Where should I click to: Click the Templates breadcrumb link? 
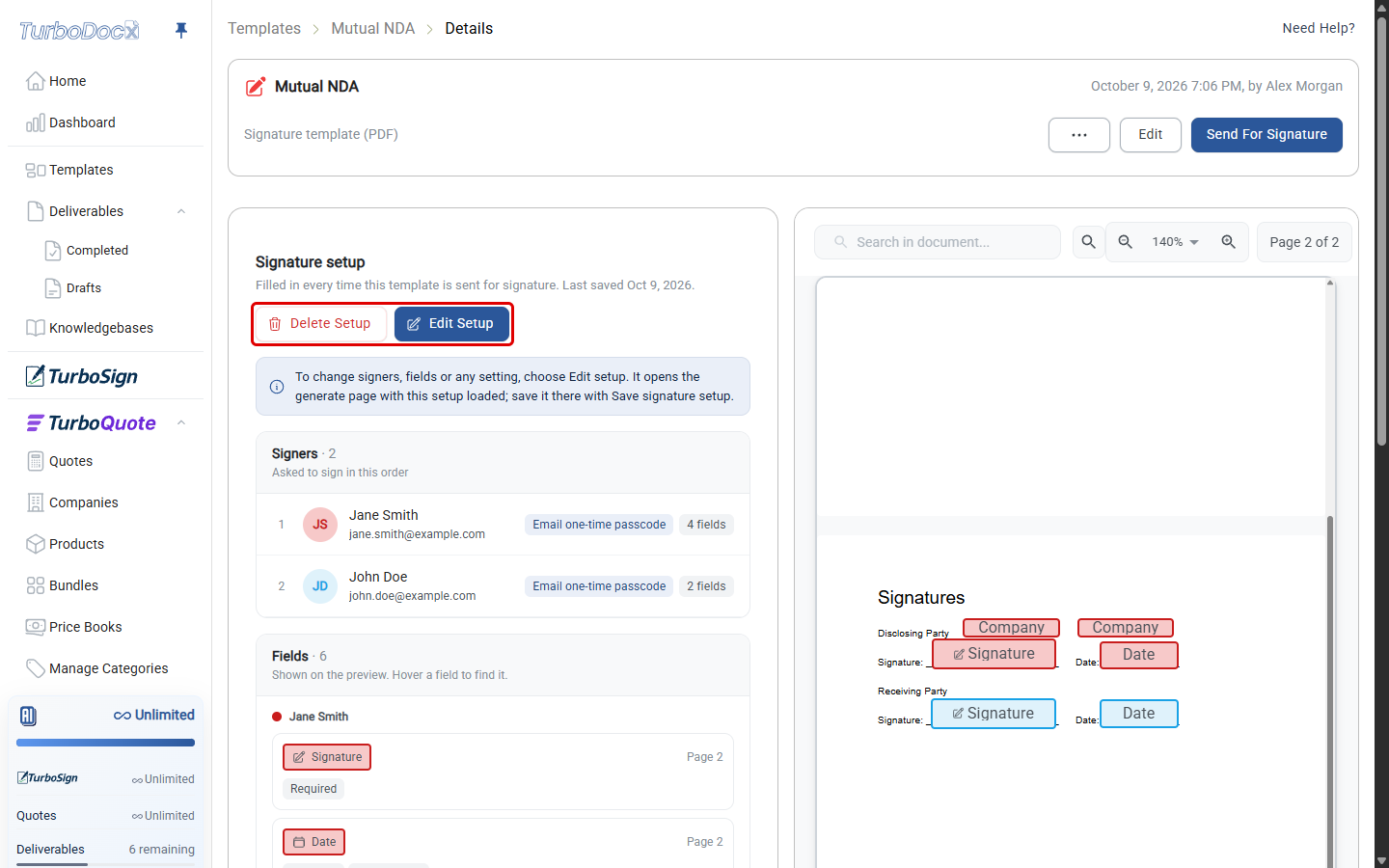coord(264,29)
